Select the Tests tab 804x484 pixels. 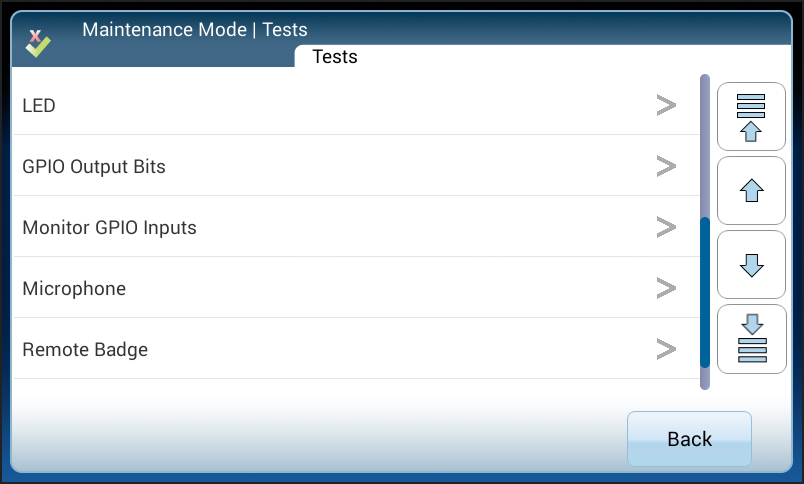tap(335, 57)
